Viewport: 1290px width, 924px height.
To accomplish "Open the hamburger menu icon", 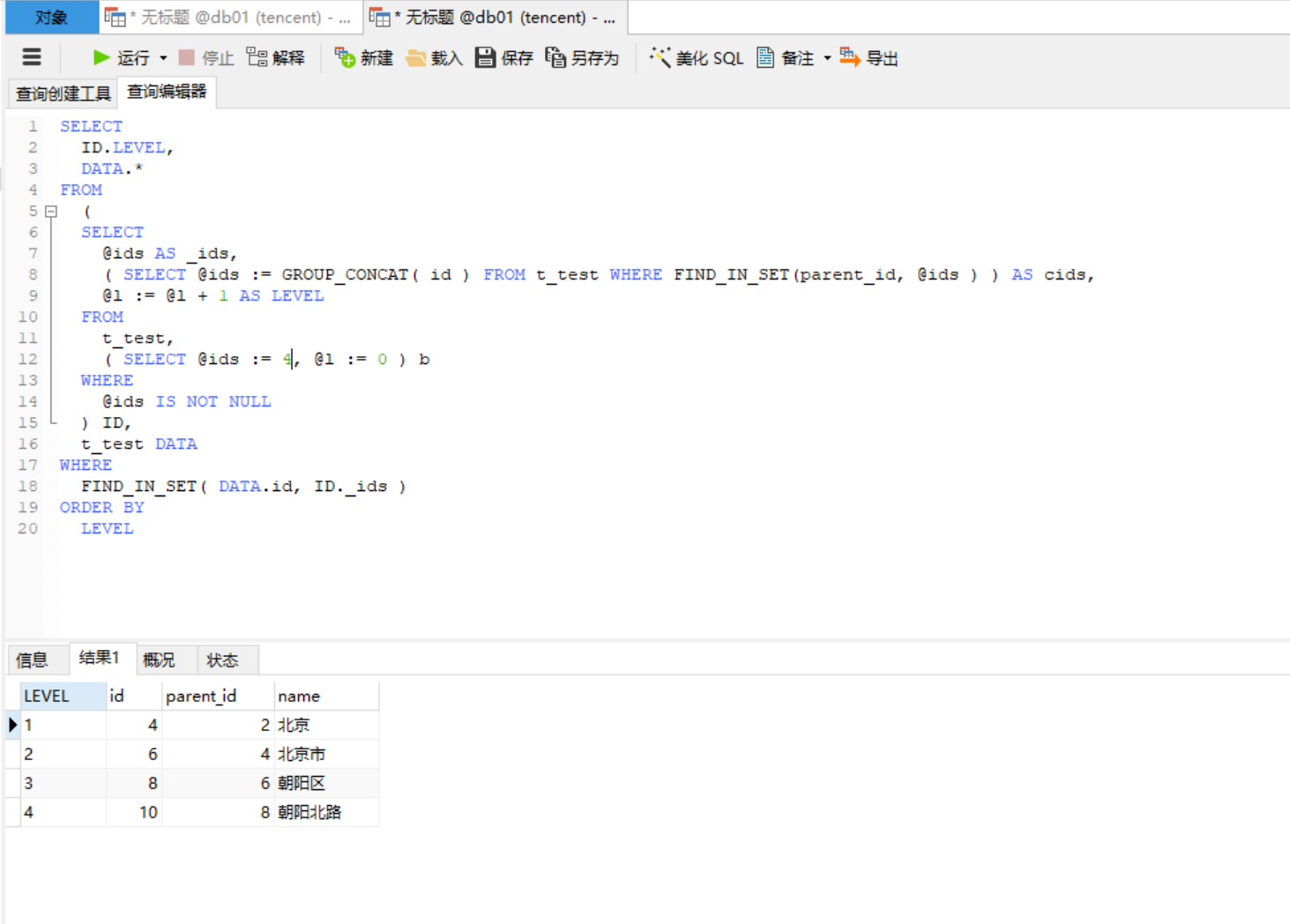I will pyautogui.click(x=32, y=57).
